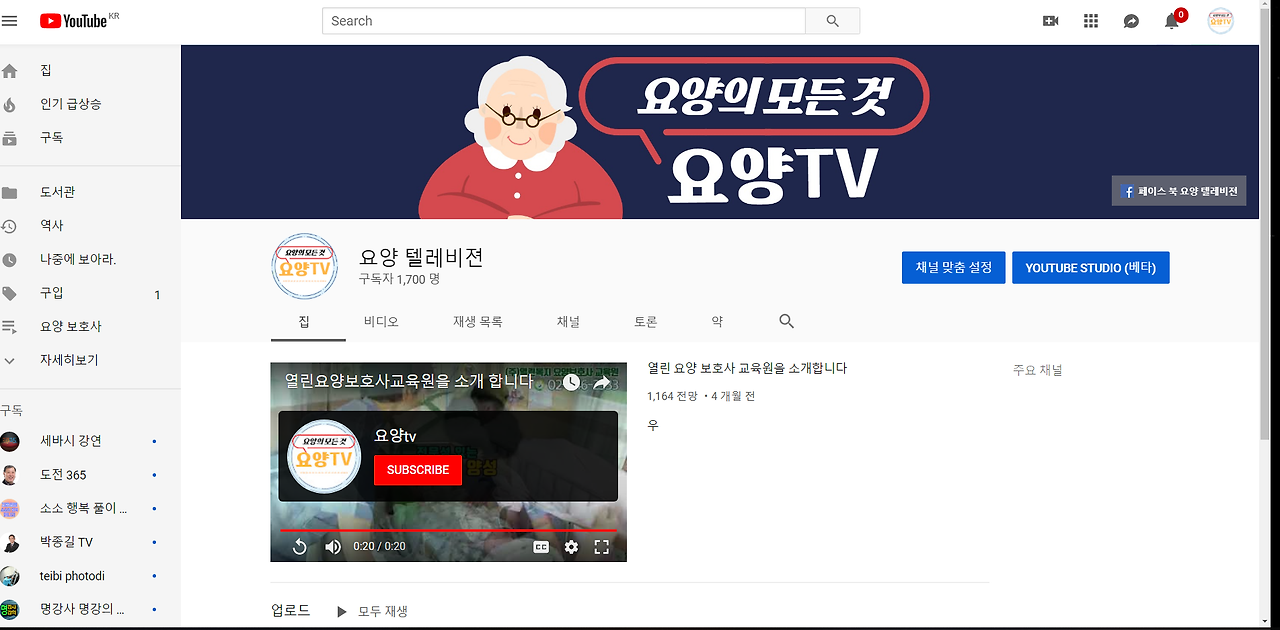The width and height of the screenshot is (1280, 630).
Task: Open YOUTUBE STUDIO (베타) button
Action: pyautogui.click(x=1091, y=268)
